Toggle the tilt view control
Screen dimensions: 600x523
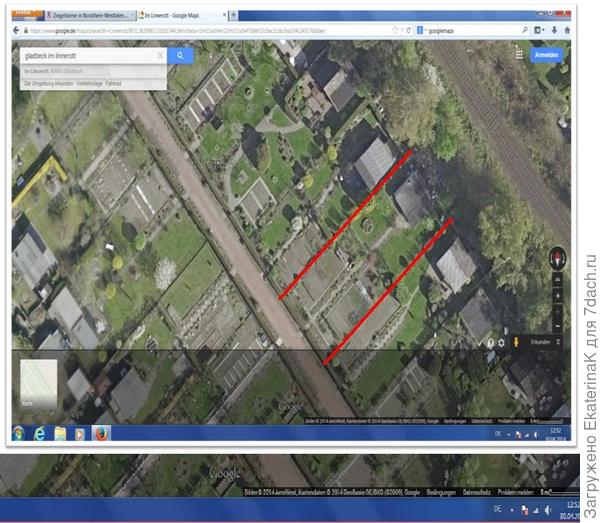pos(559,279)
